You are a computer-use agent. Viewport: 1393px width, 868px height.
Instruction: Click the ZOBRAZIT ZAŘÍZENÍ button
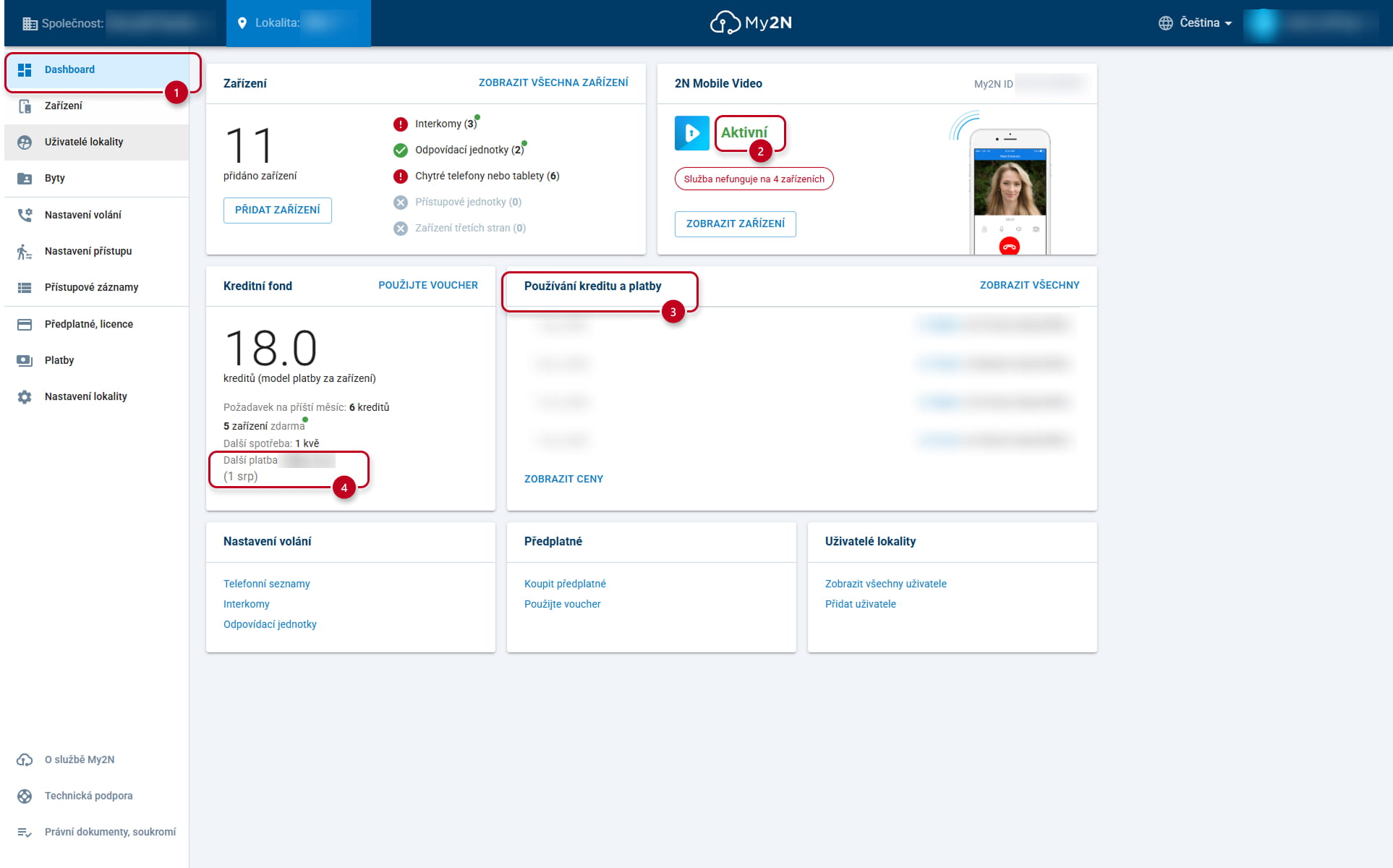click(x=736, y=224)
